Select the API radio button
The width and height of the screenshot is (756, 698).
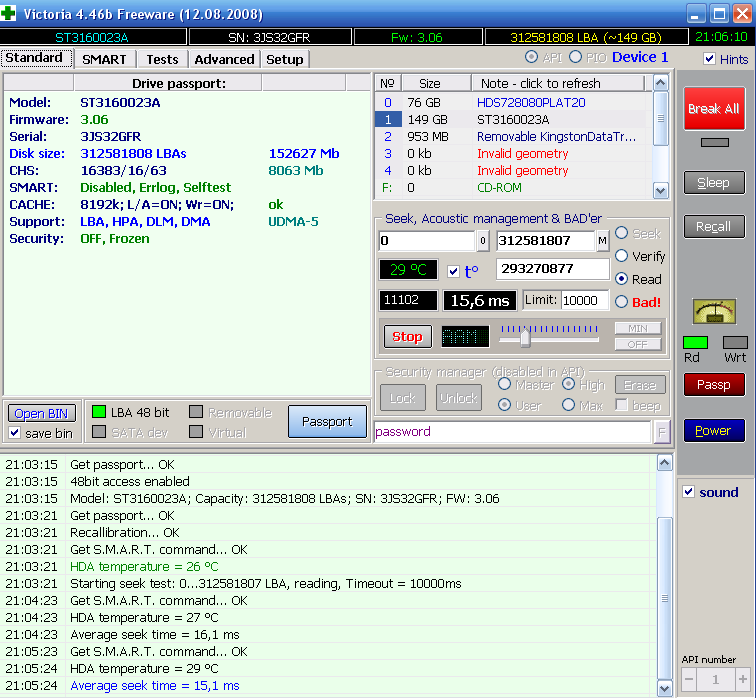(531, 57)
